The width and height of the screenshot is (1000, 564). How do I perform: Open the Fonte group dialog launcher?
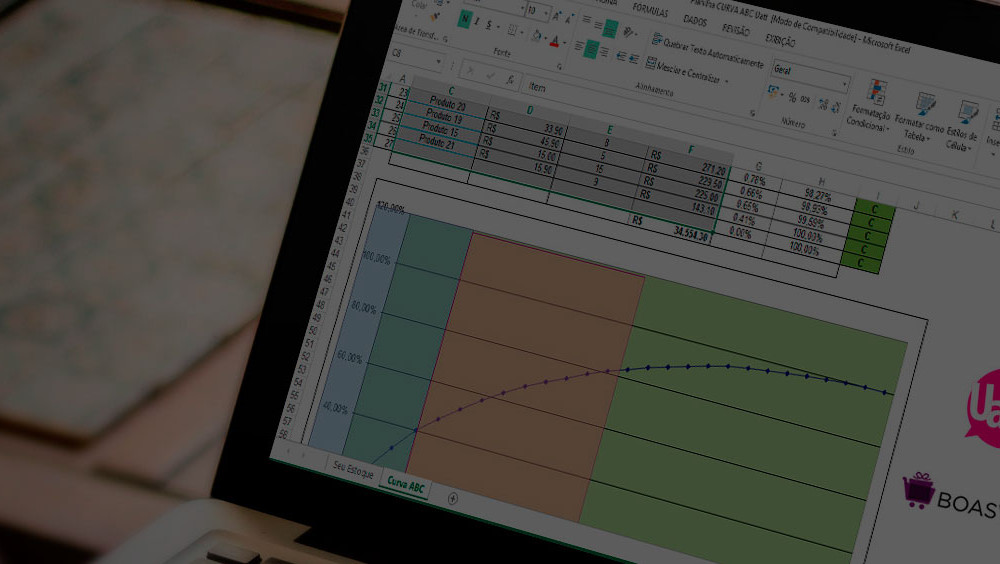click(x=559, y=66)
